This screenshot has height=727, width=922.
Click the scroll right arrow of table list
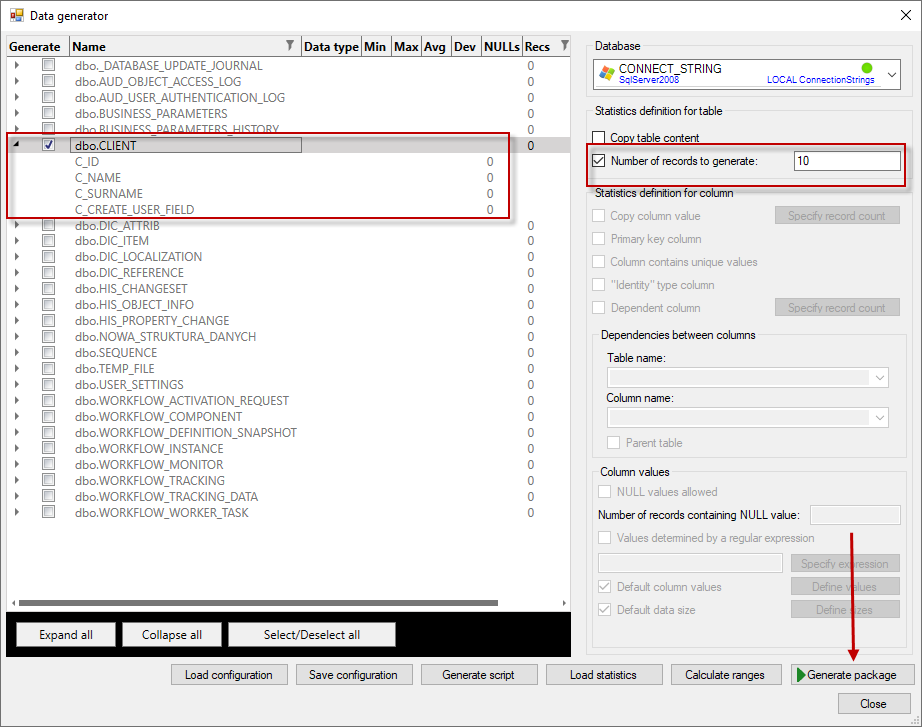pos(563,603)
